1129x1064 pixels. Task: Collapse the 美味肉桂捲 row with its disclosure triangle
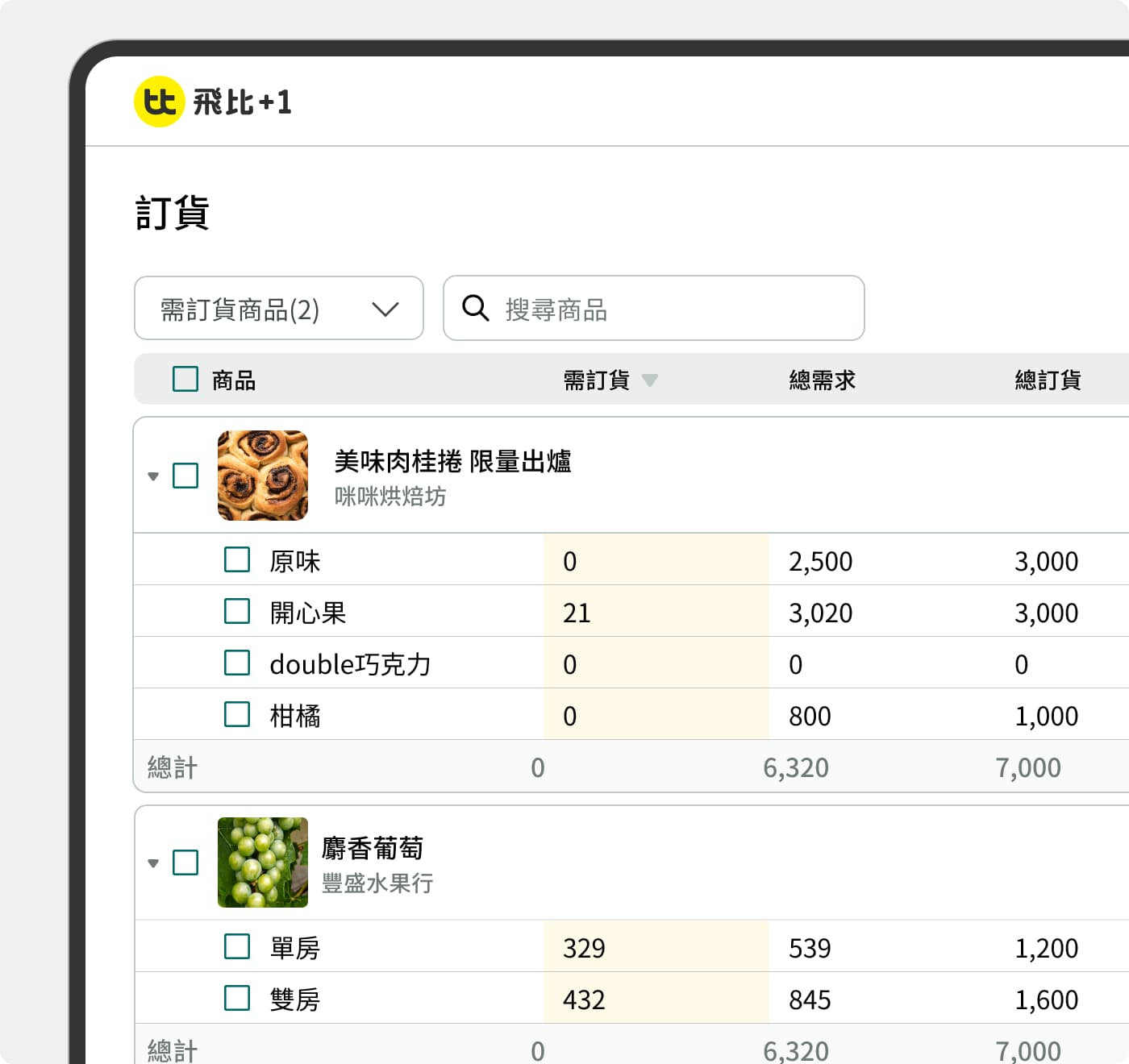pos(152,476)
